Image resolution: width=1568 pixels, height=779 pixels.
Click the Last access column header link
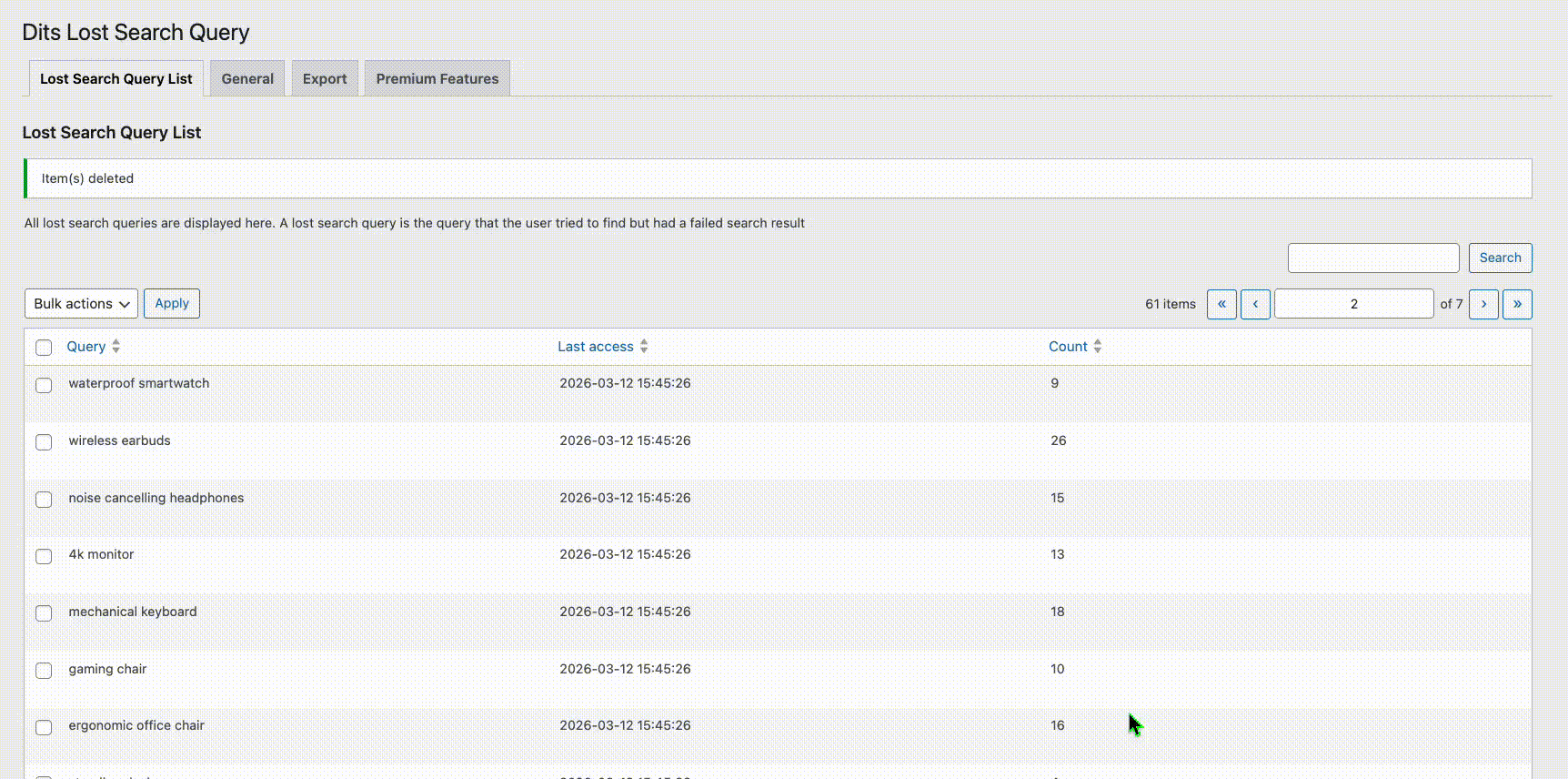pos(596,347)
